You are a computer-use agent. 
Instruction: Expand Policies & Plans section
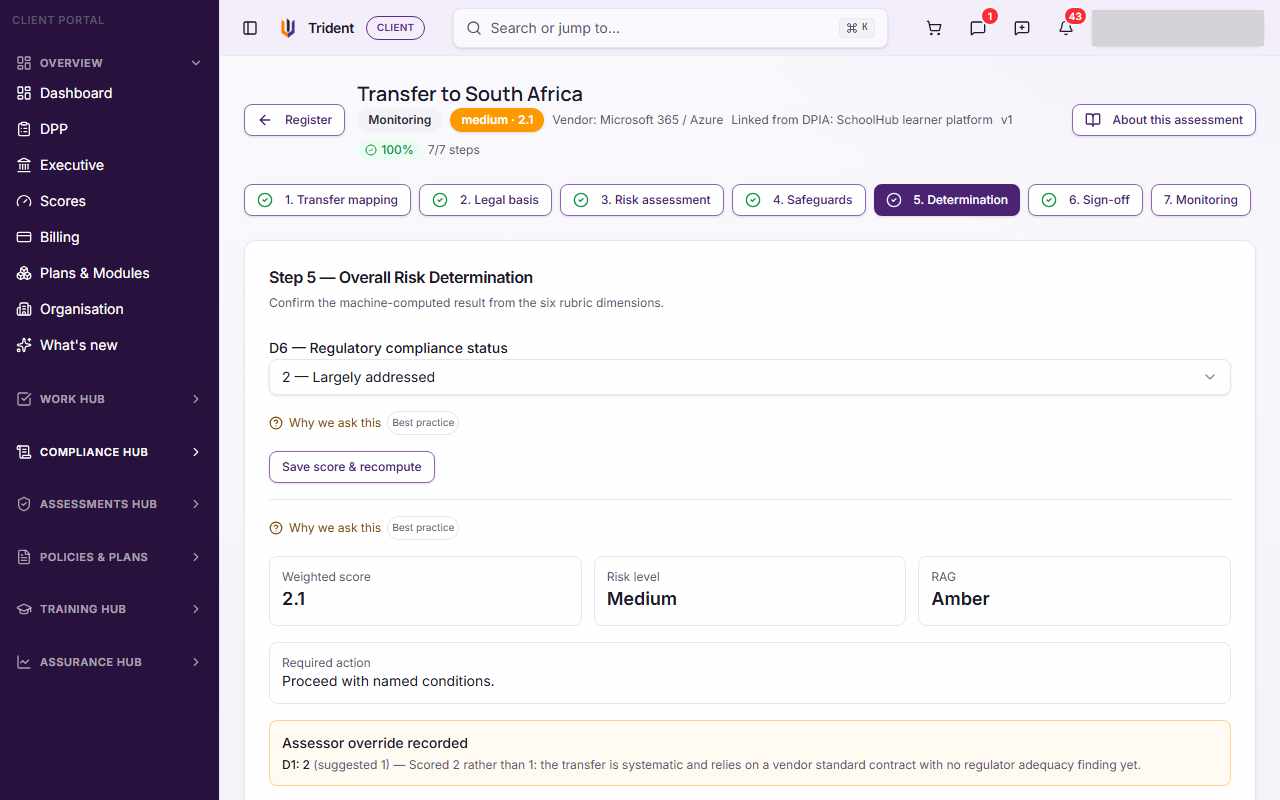coord(109,557)
